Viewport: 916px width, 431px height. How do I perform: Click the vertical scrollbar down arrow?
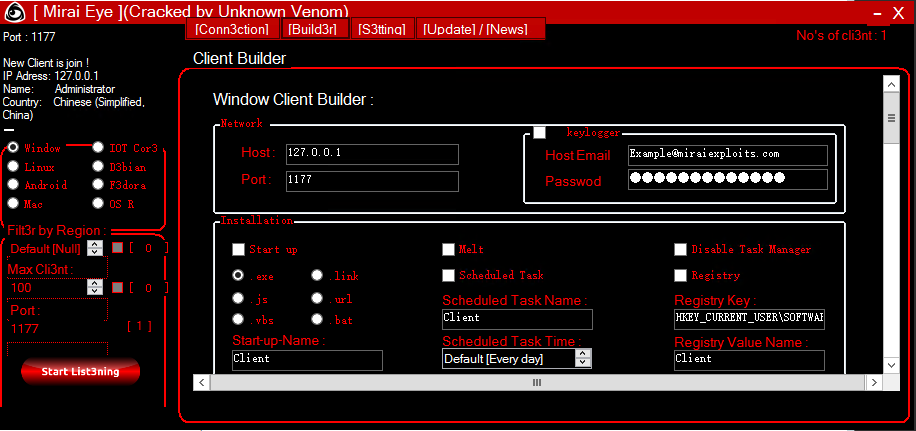(891, 365)
